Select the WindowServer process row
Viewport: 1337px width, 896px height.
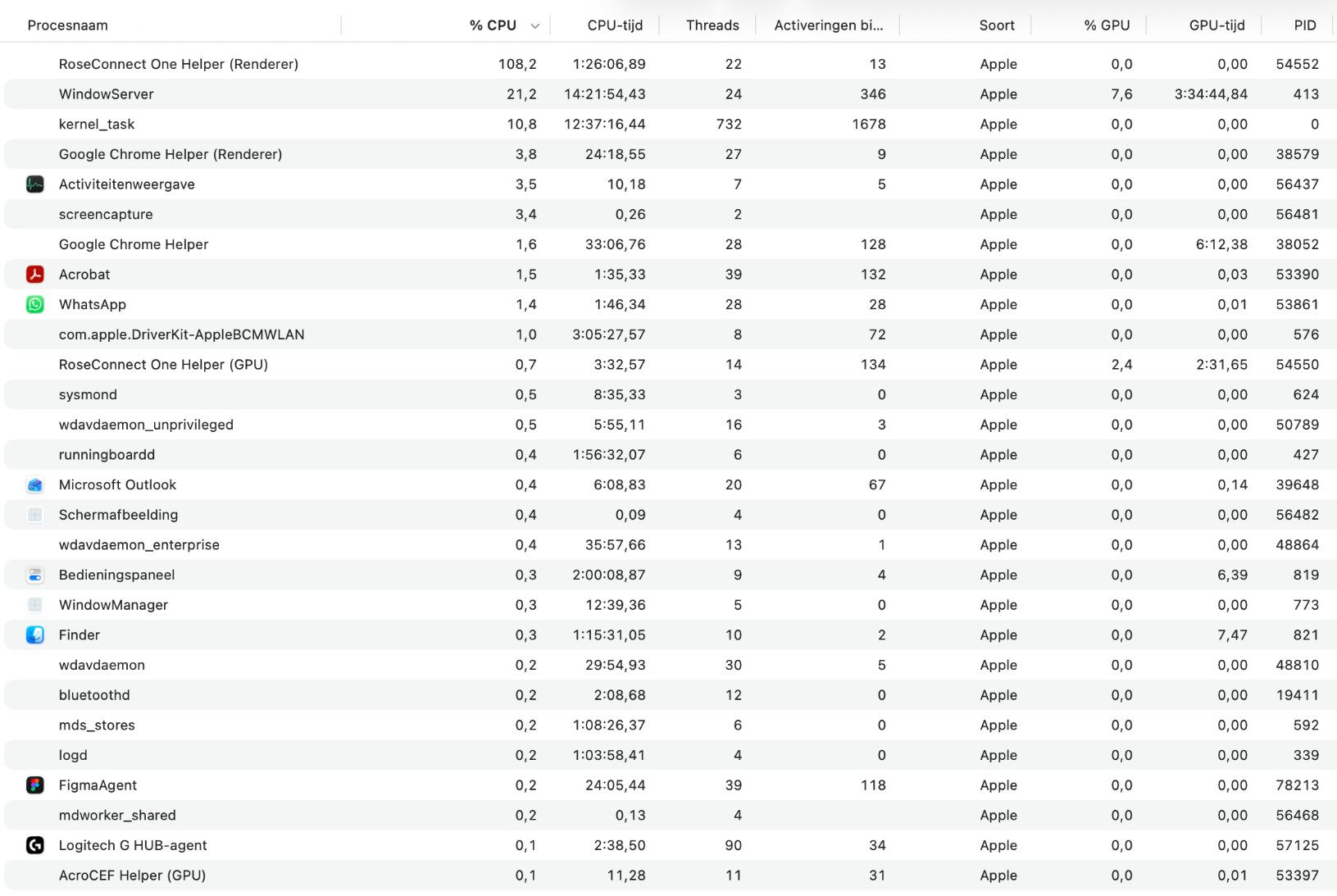671,94
